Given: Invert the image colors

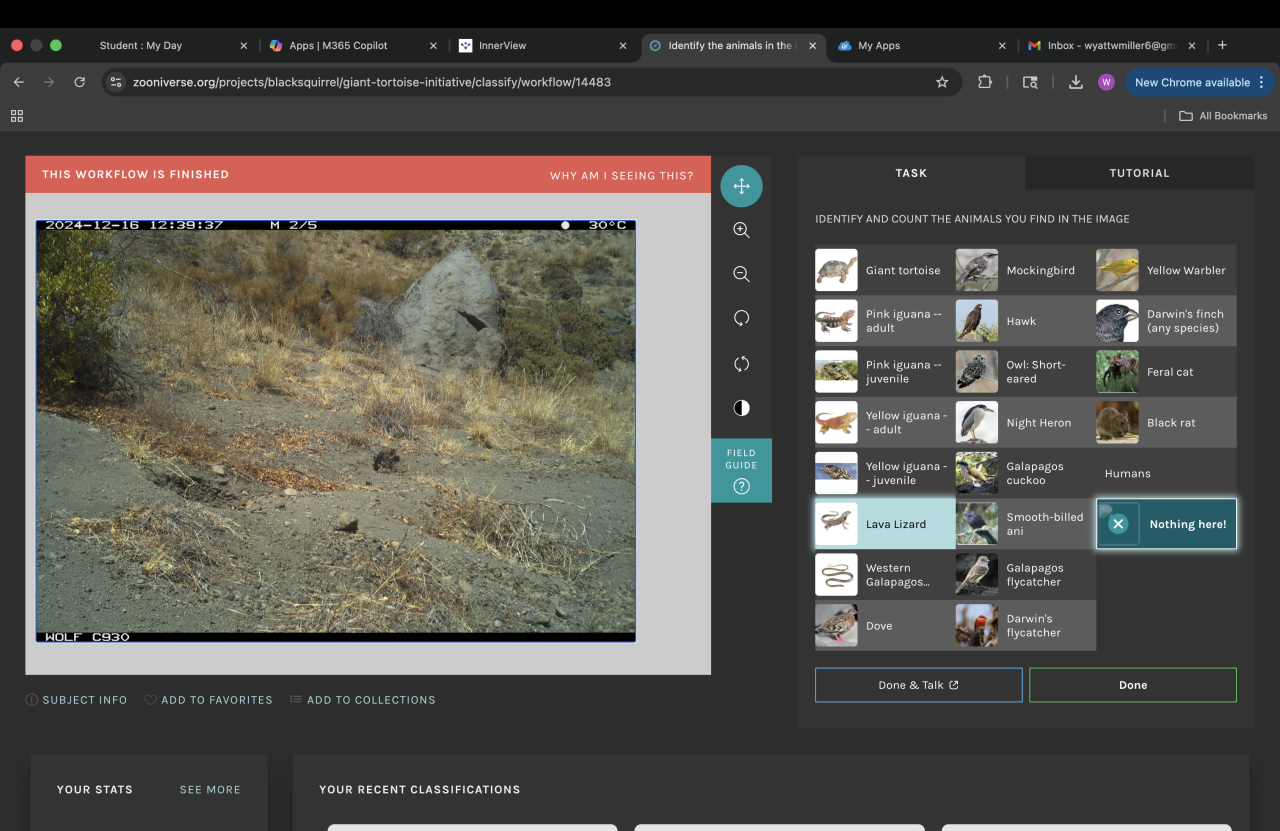Looking at the screenshot, I should (741, 408).
